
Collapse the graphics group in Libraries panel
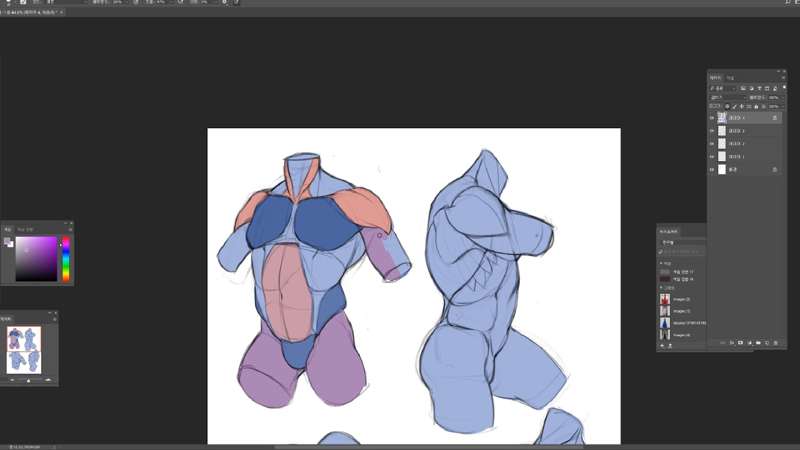coord(661,288)
